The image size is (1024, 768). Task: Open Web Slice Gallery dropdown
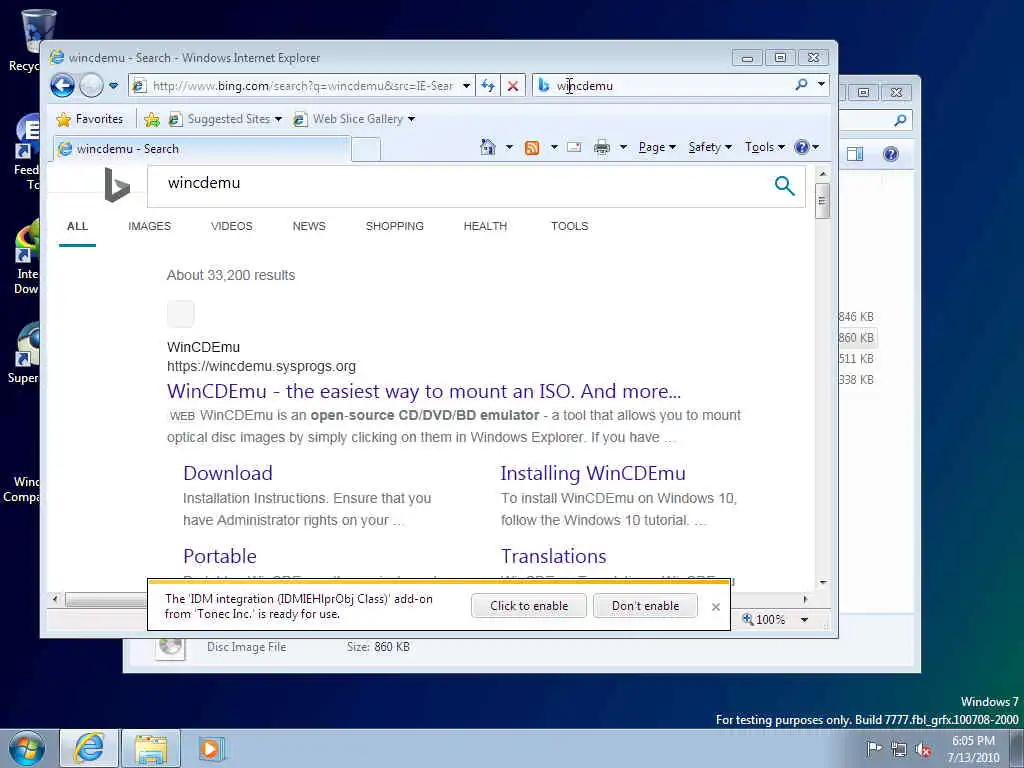[x=355, y=119]
